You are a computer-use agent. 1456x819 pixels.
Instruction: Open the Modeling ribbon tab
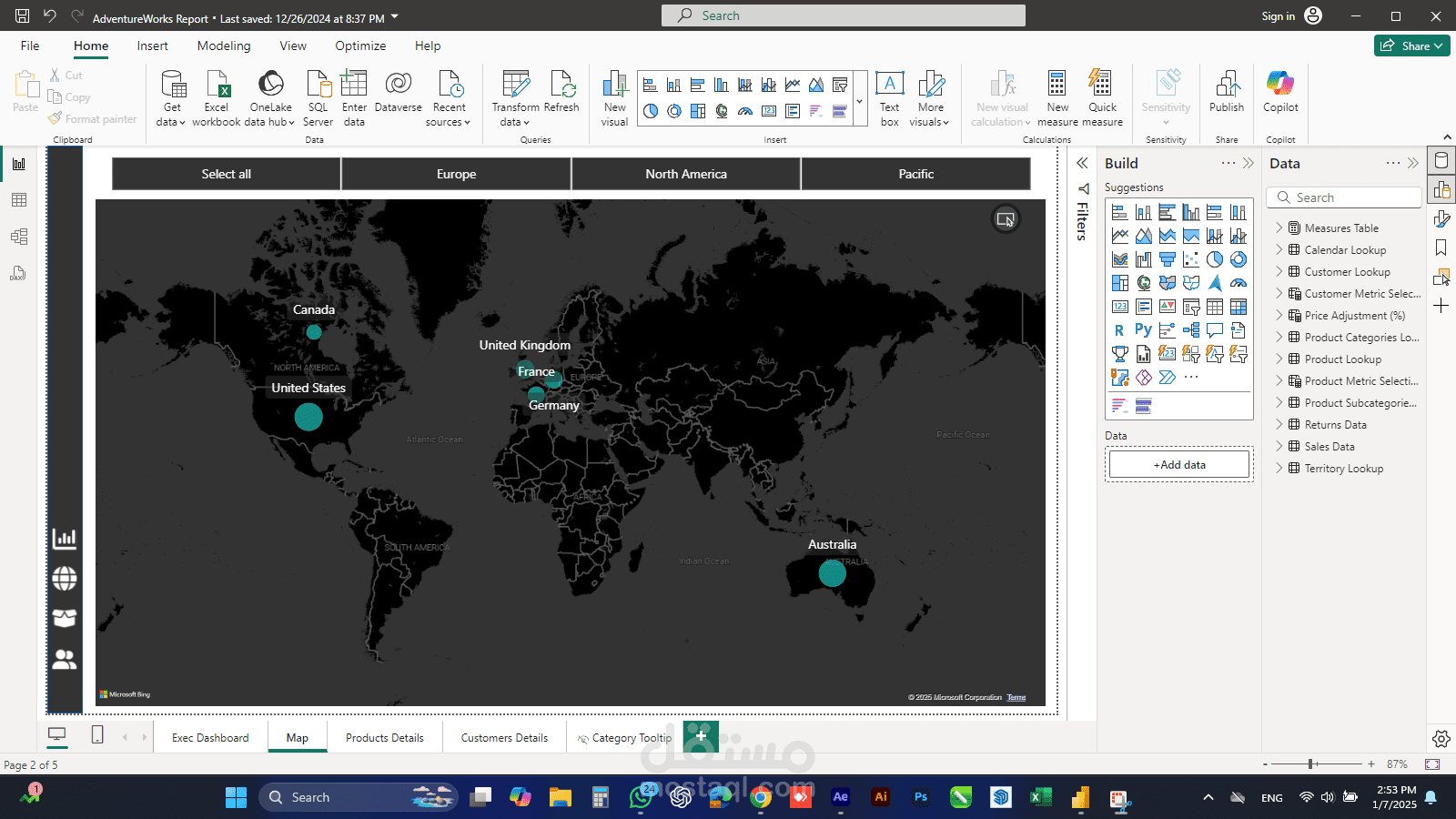pos(224,45)
